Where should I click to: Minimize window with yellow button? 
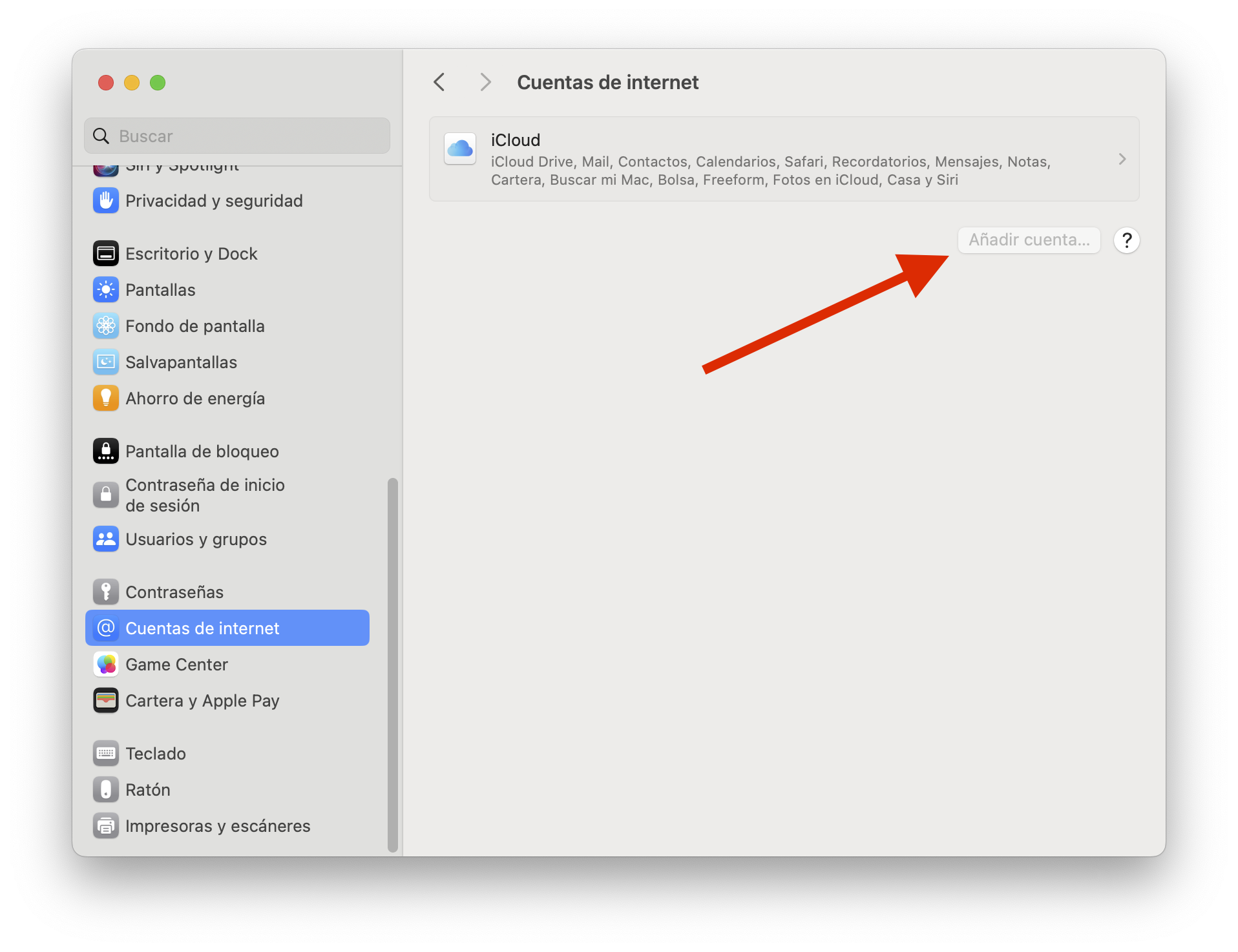(132, 83)
